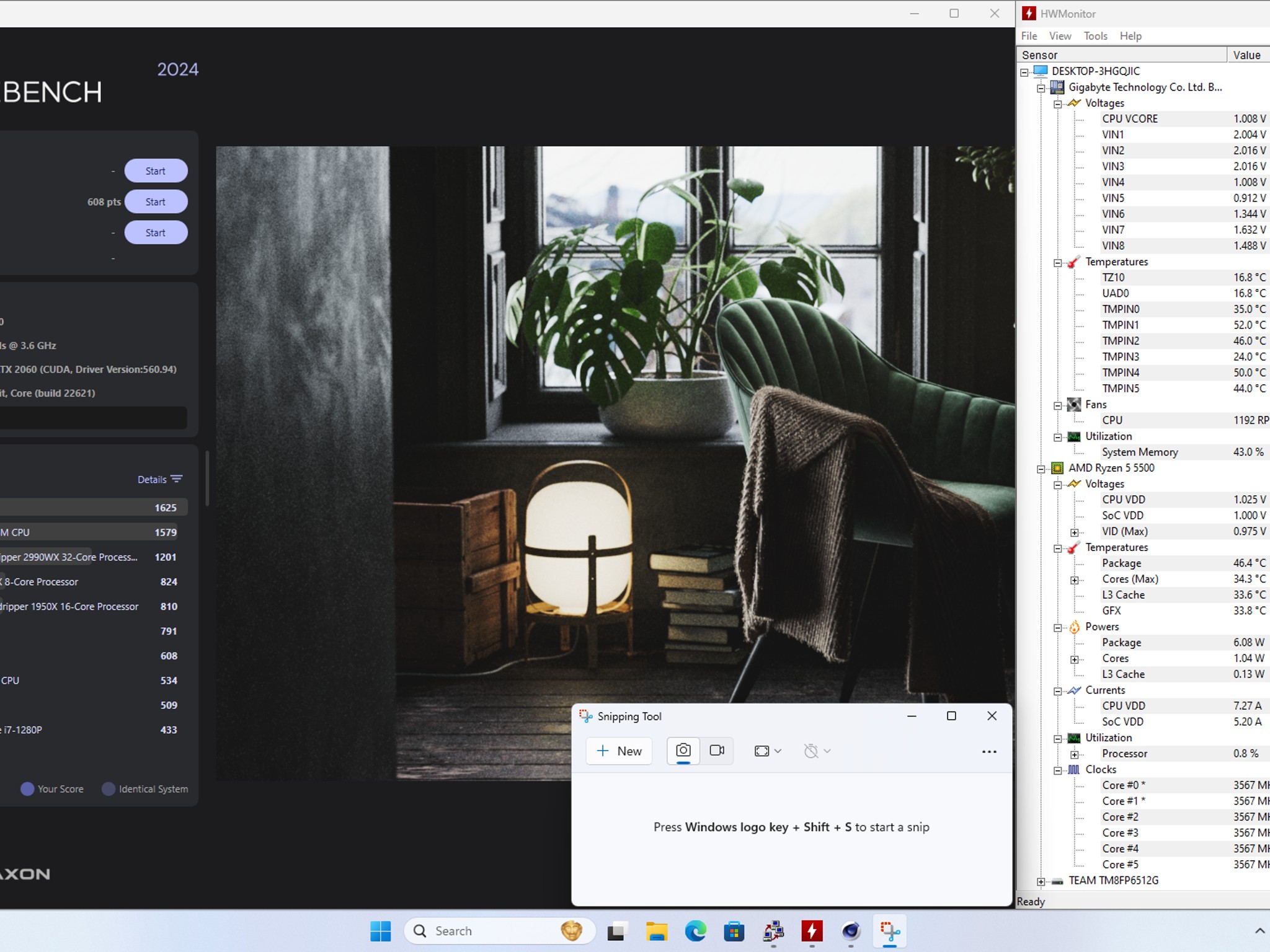Select the TMPIN1 temperature row
1270x952 pixels.
(x=1184, y=325)
